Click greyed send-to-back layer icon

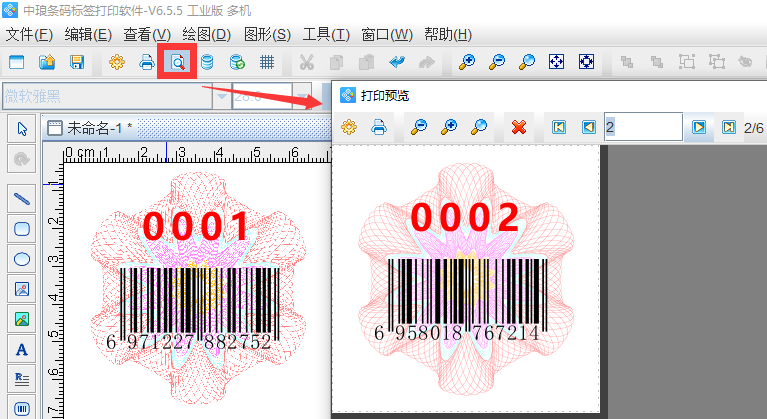[656, 62]
